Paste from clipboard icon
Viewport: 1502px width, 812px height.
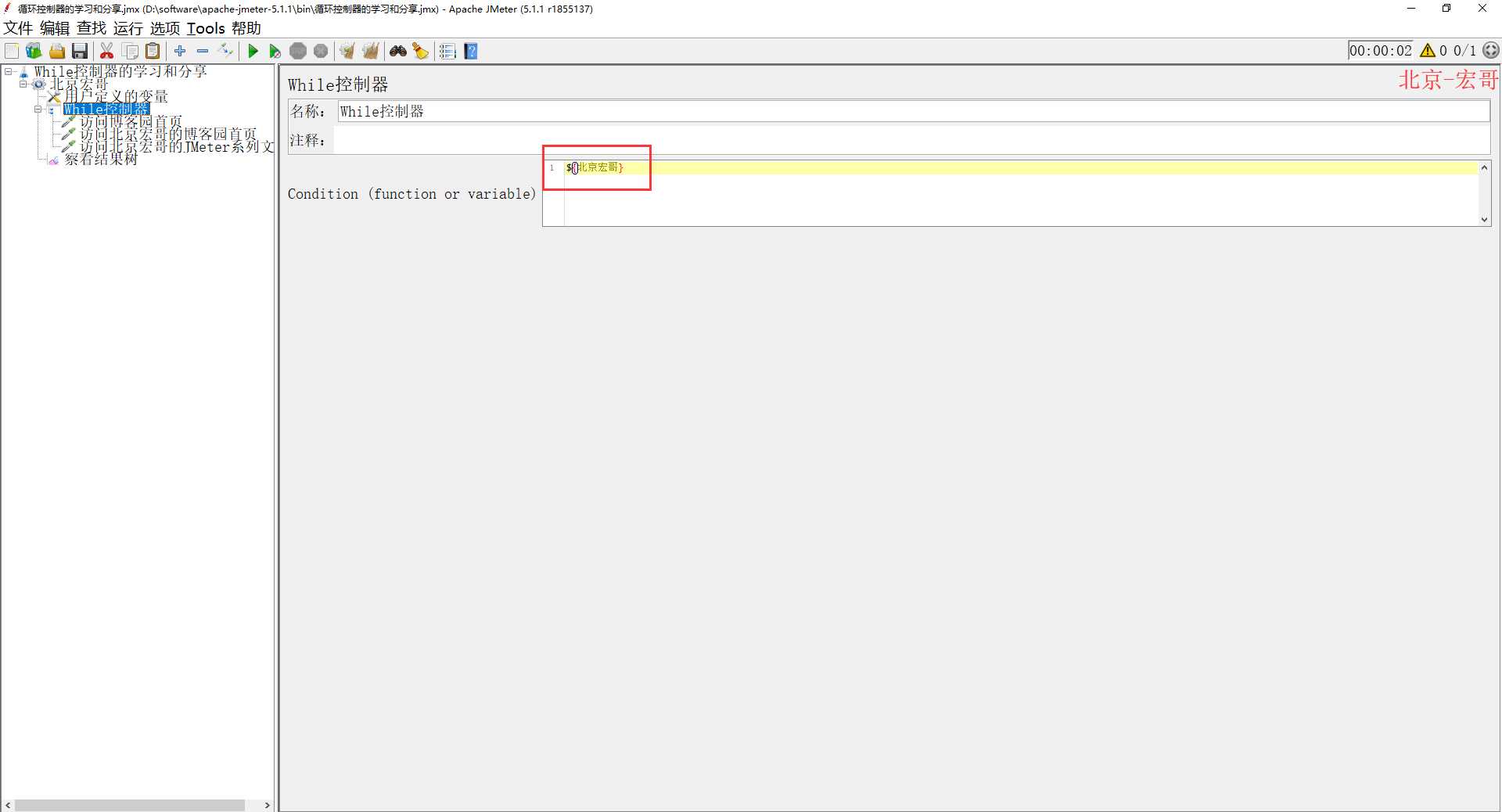click(153, 51)
